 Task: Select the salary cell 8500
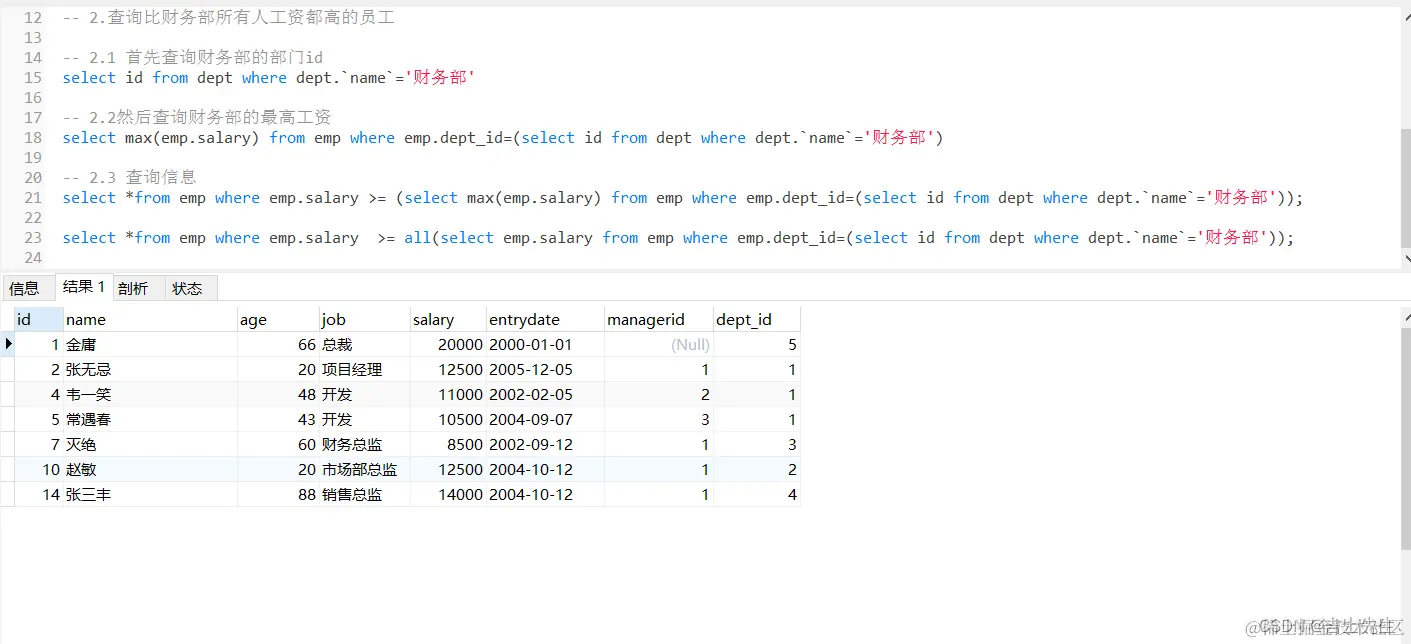[x=448, y=444]
